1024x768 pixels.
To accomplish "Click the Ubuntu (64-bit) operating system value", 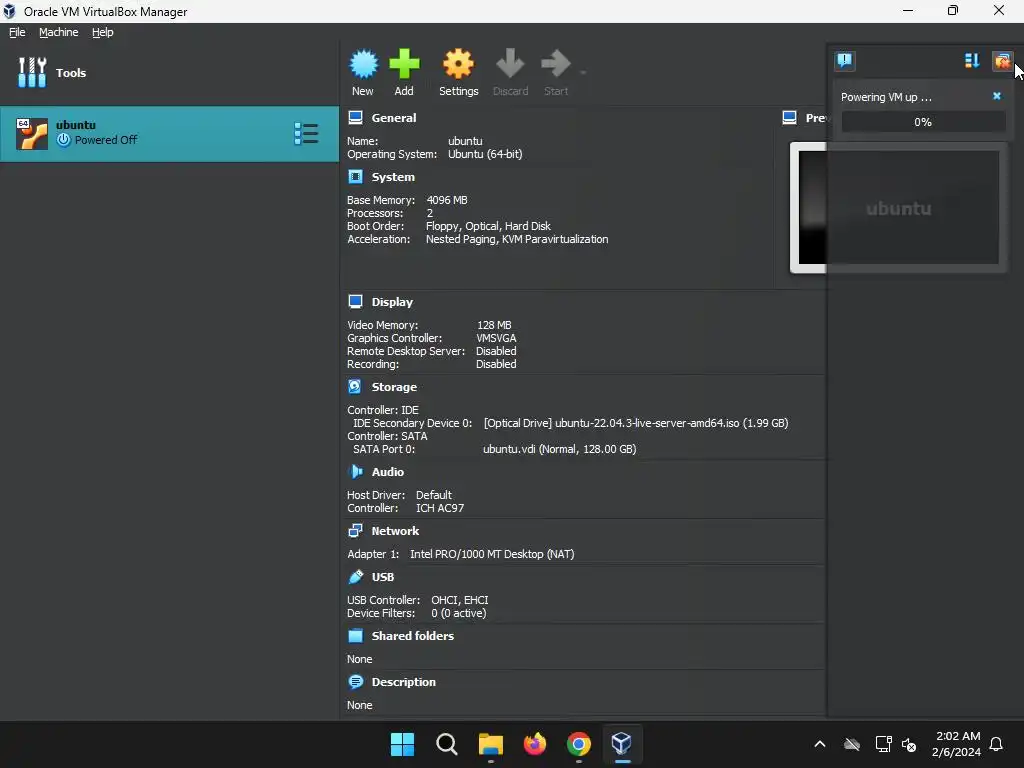I will (485, 155).
